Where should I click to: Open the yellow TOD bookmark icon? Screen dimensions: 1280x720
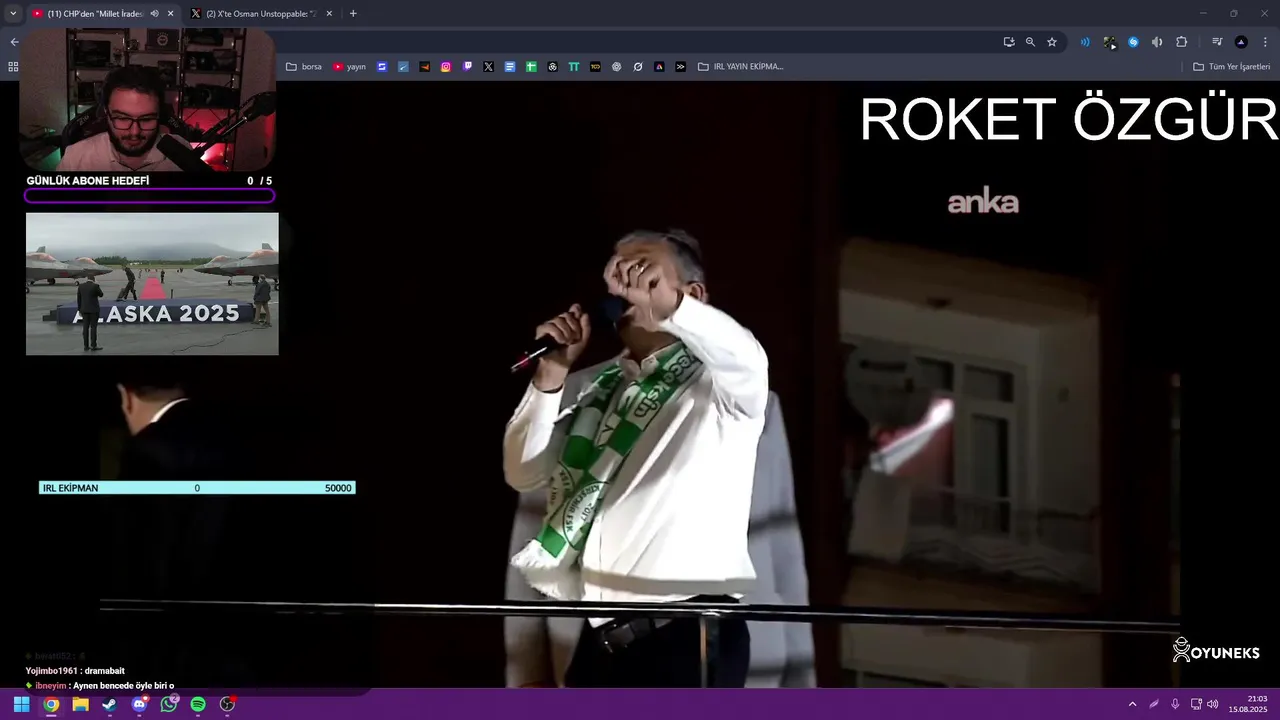[595, 67]
